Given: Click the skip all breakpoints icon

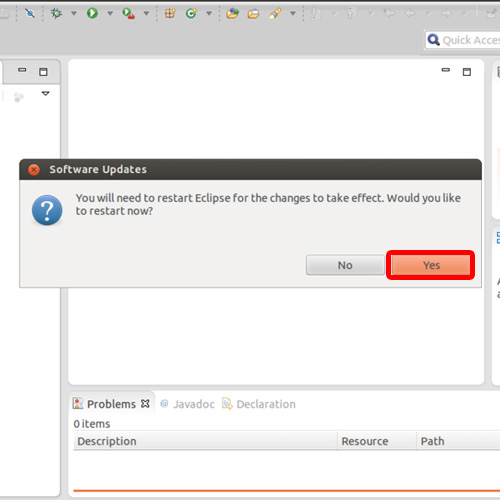Looking at the screenshot, I should [x=30, y=13].
